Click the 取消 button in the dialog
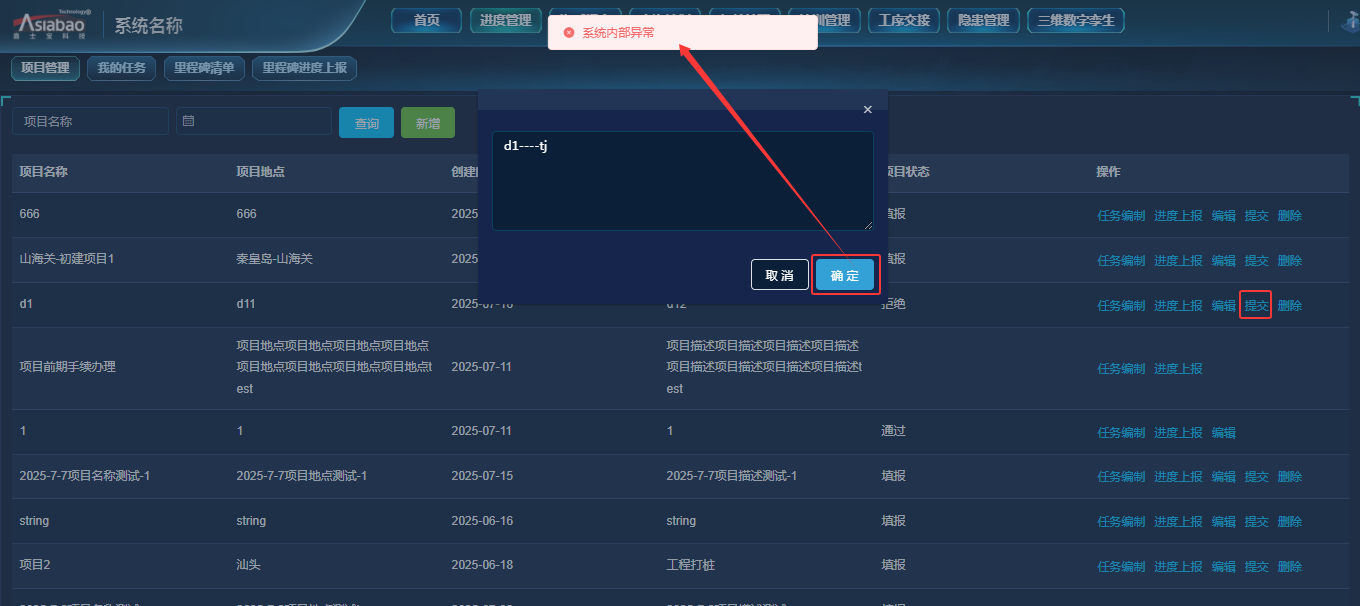 [x=779, y=275]
